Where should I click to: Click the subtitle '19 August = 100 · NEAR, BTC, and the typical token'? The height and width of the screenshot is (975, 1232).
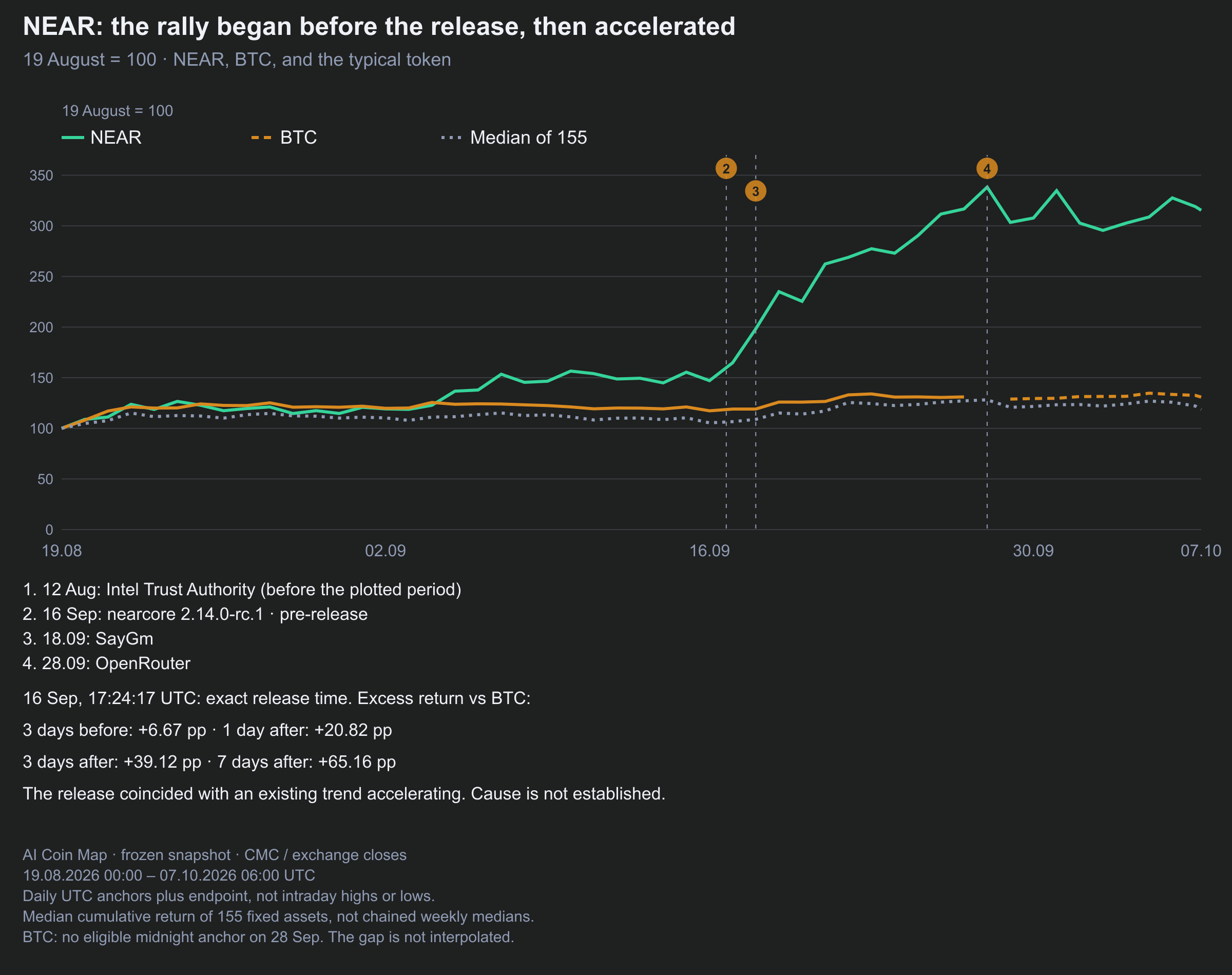[237, 60]
